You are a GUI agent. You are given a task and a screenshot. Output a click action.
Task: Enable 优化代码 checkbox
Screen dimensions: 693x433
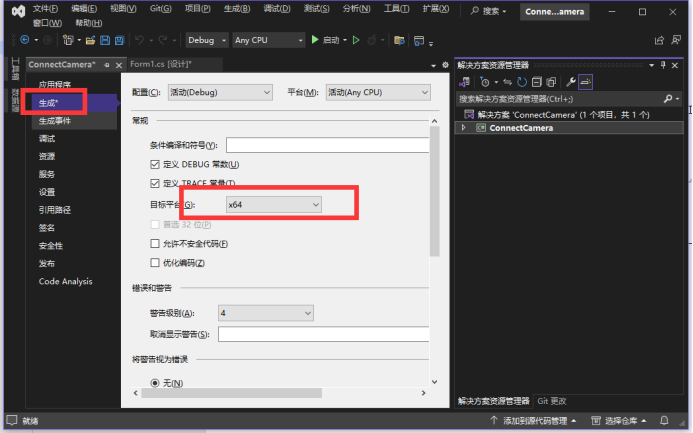tap(155, 263)
